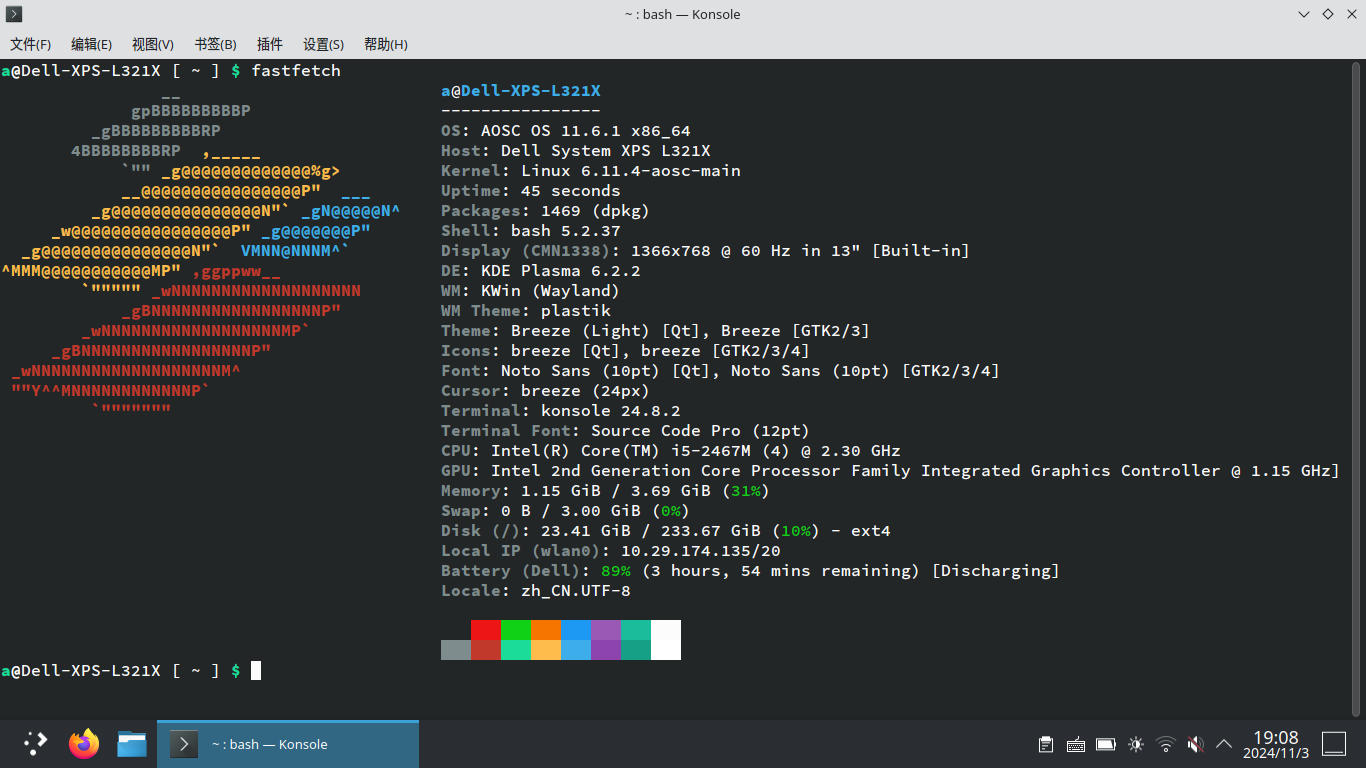Image resolution: width=1366 pixels, height=768 pixels.
Task: Open the Wi-Fi network tray icon
Action: 1166,744
